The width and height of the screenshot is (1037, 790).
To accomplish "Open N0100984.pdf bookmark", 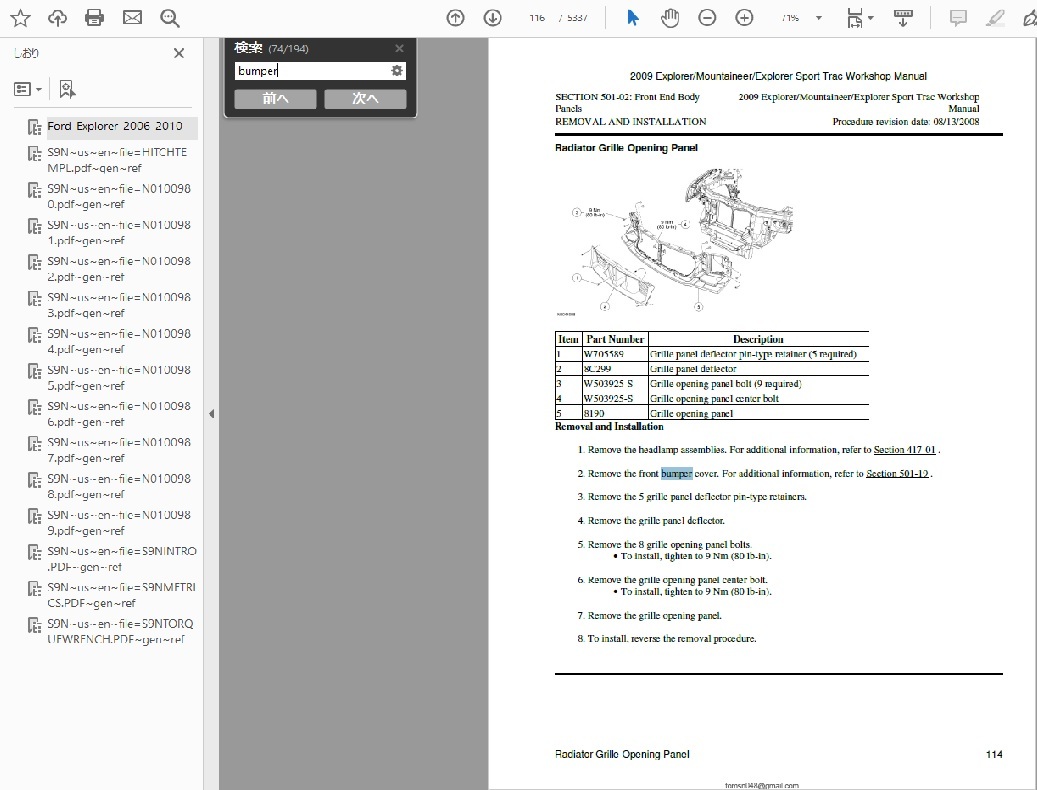I will (x=119, y=342).
